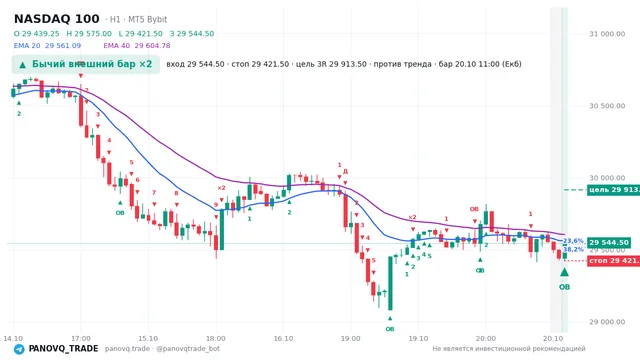Open the 'panovq.trade · @panovqtrade_bot' link text
This screenshot has height=360, width=640.
[162, 349]
